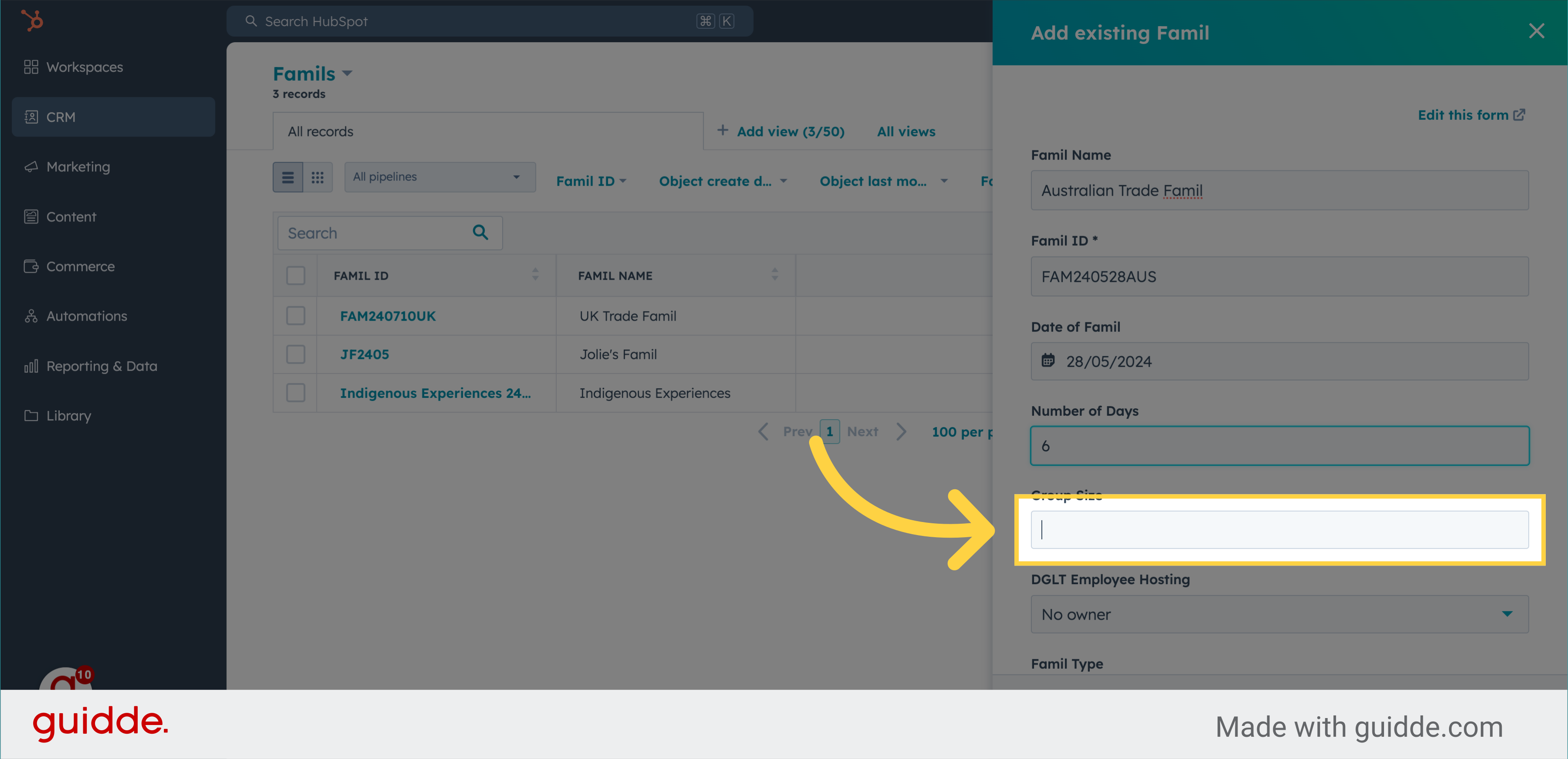Click the table search magnifier icon
Image resolution: width=1568 pixels, height=759 pixels.
click(x=480, y=232)
